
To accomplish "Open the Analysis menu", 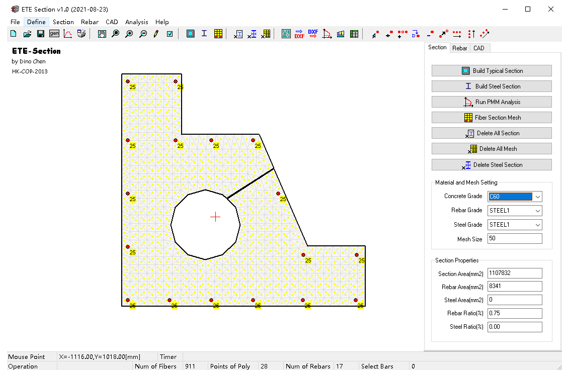I will click(x=137, y=22).
